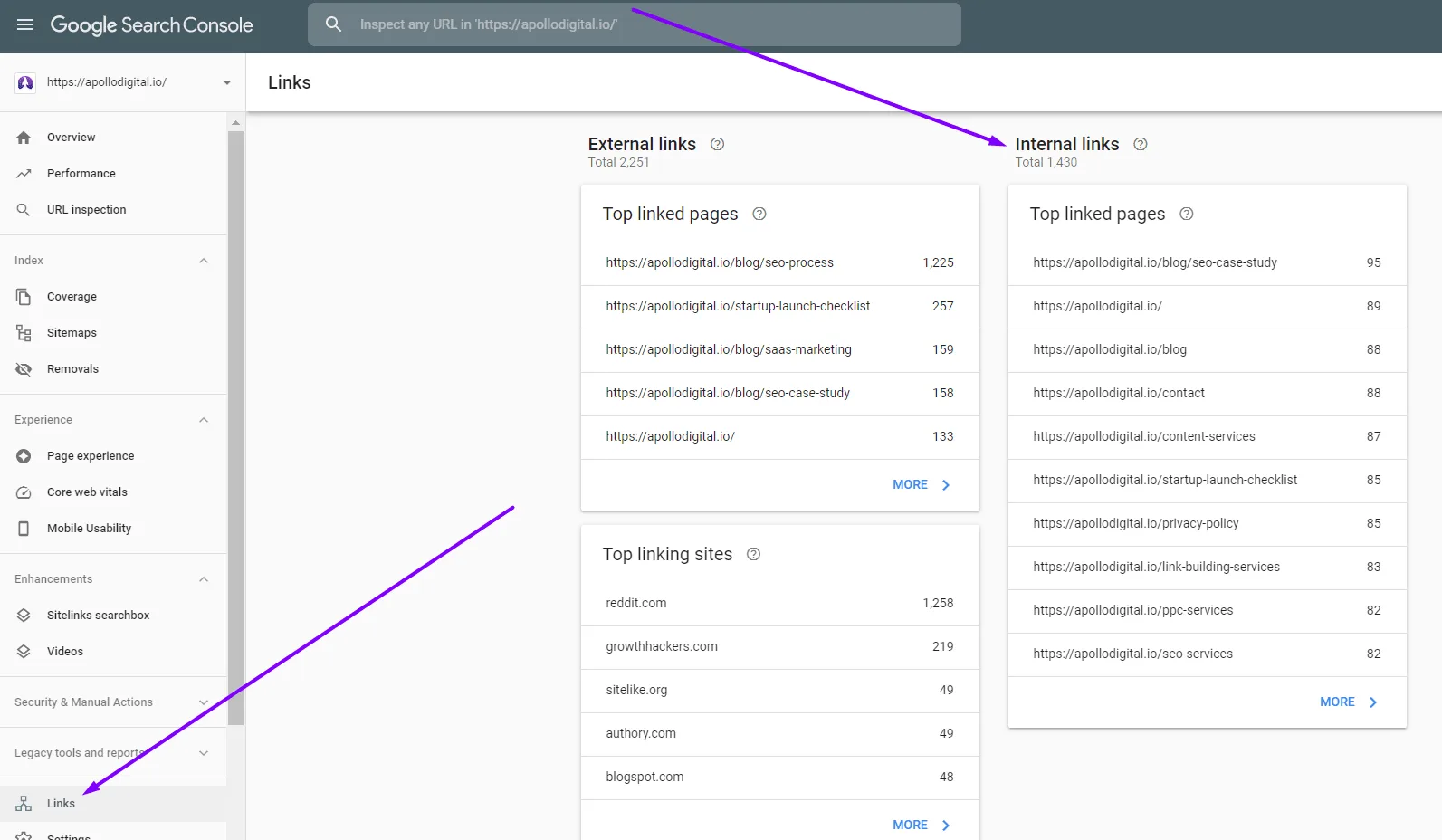Open Sitelinks searchbox enhancement
This screenshot has width=1442, height=840.
pos(113,616)
